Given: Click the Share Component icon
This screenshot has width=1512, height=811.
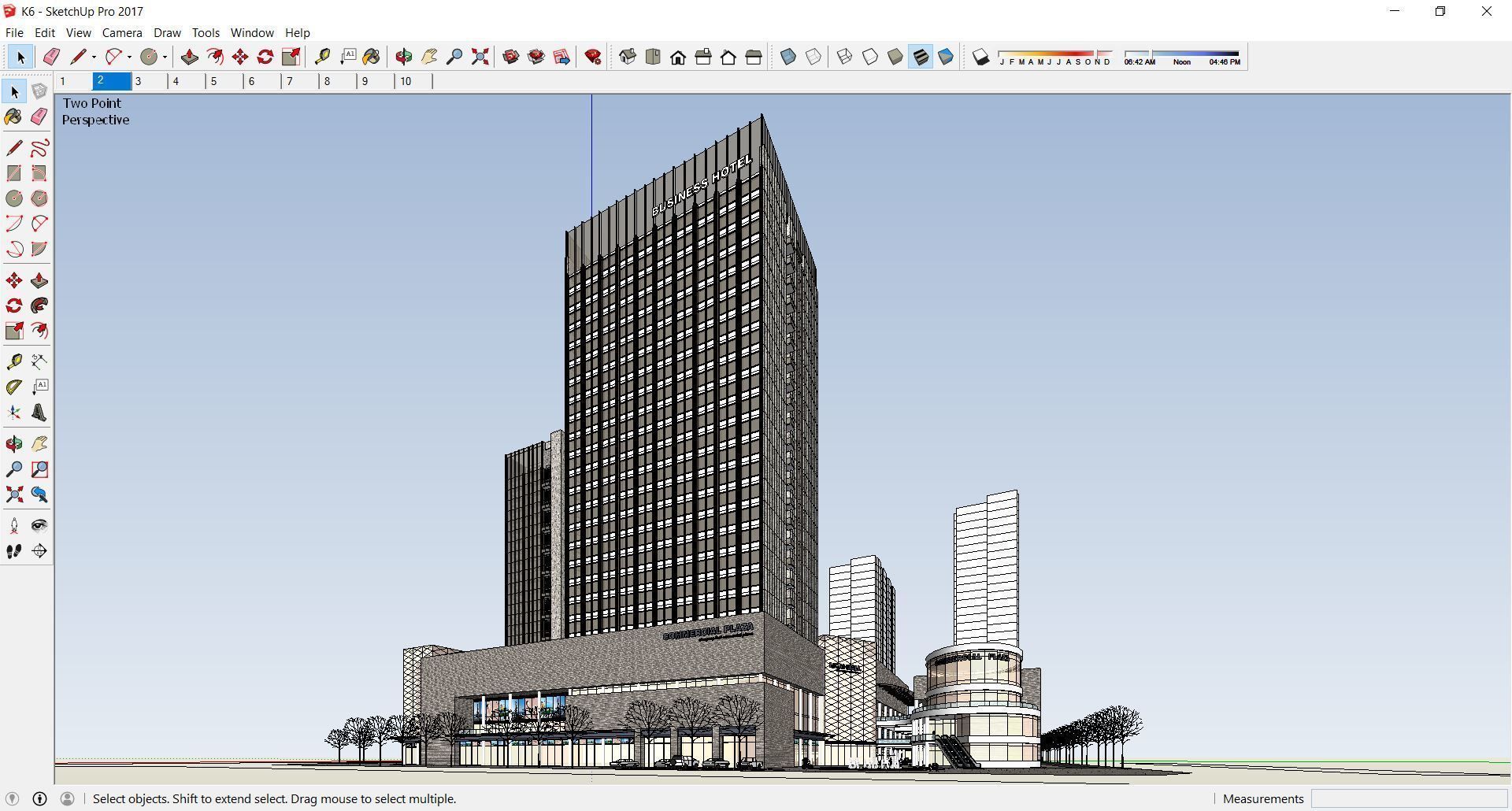Looking at the screenshot, I should coord(561,57).
